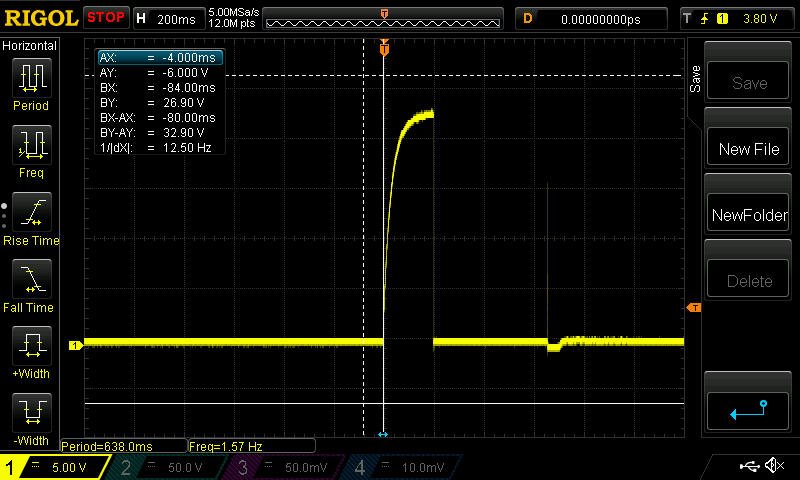Select the +Width measurement icon
The width and height of the screenshot is (800, 480).
[31, 347]
